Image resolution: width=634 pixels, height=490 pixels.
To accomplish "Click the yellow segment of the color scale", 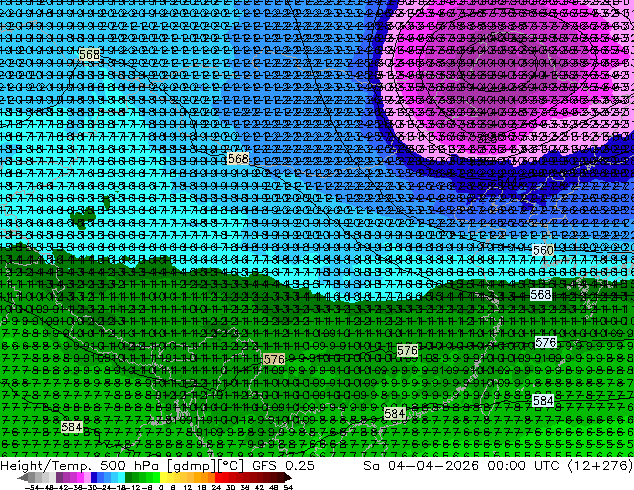I will pos(163,478).
